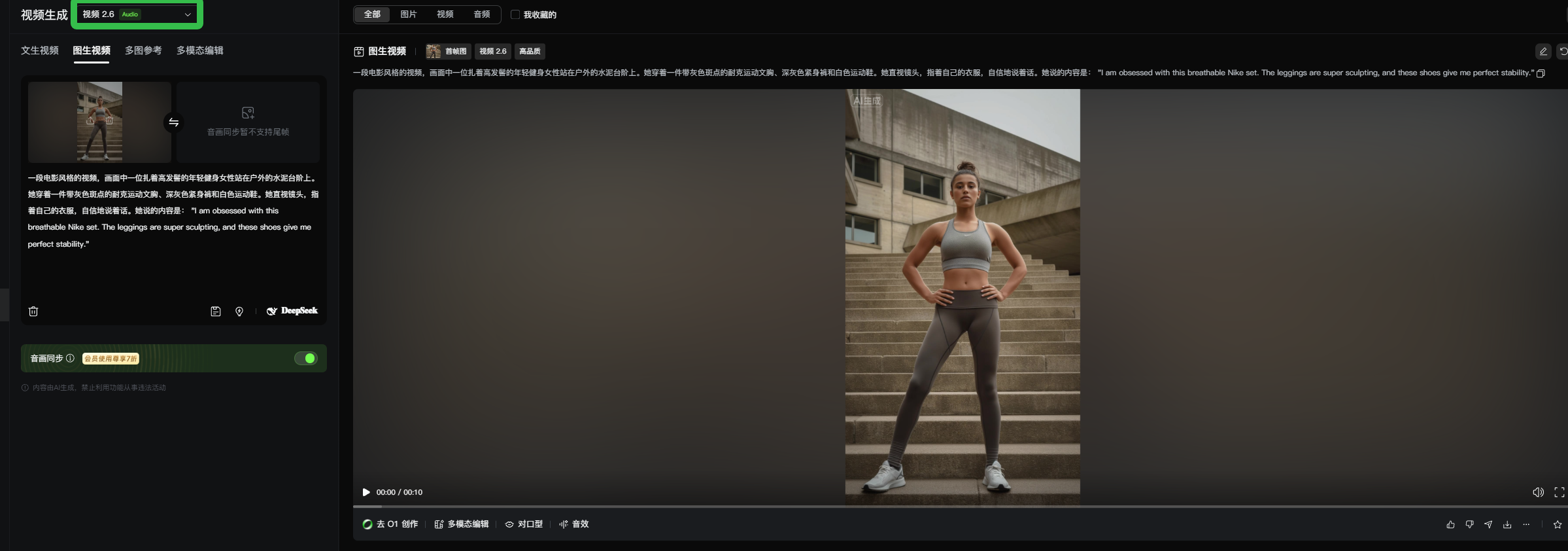This screenshot has height=551, width=1568.
Task: Open the 视频 2.6 model dropdown
Action: click(137, 14)
